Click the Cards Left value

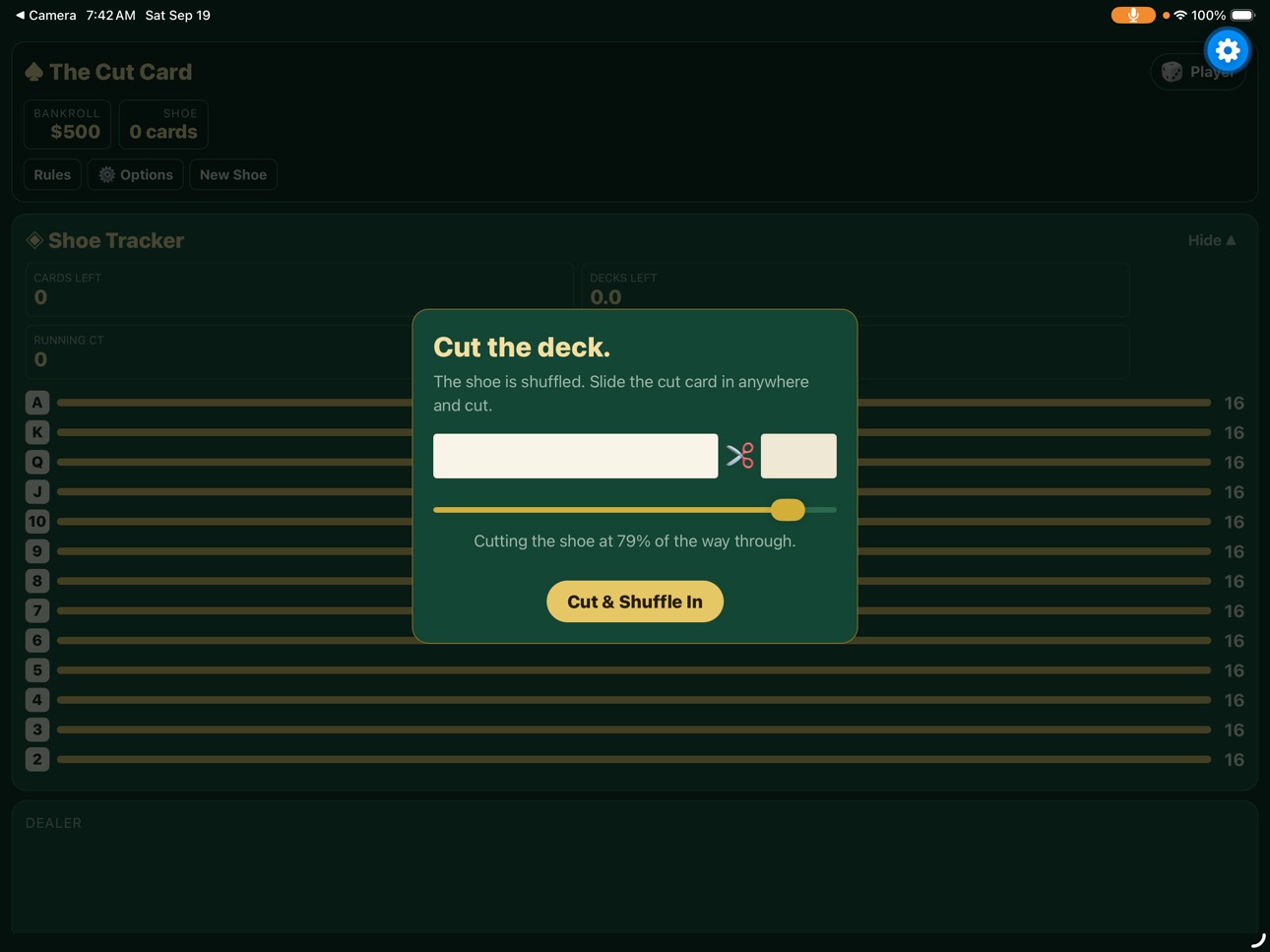40,297
